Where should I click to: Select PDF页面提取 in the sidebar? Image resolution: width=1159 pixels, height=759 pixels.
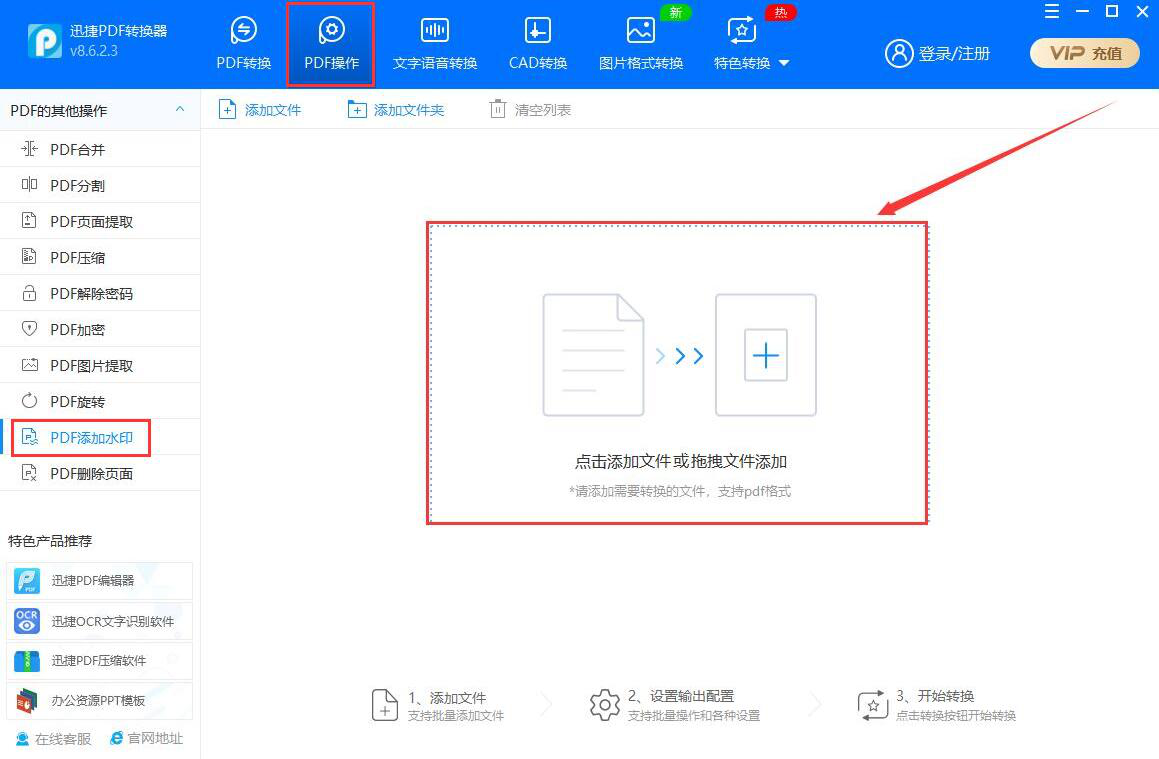pos(100,222)
